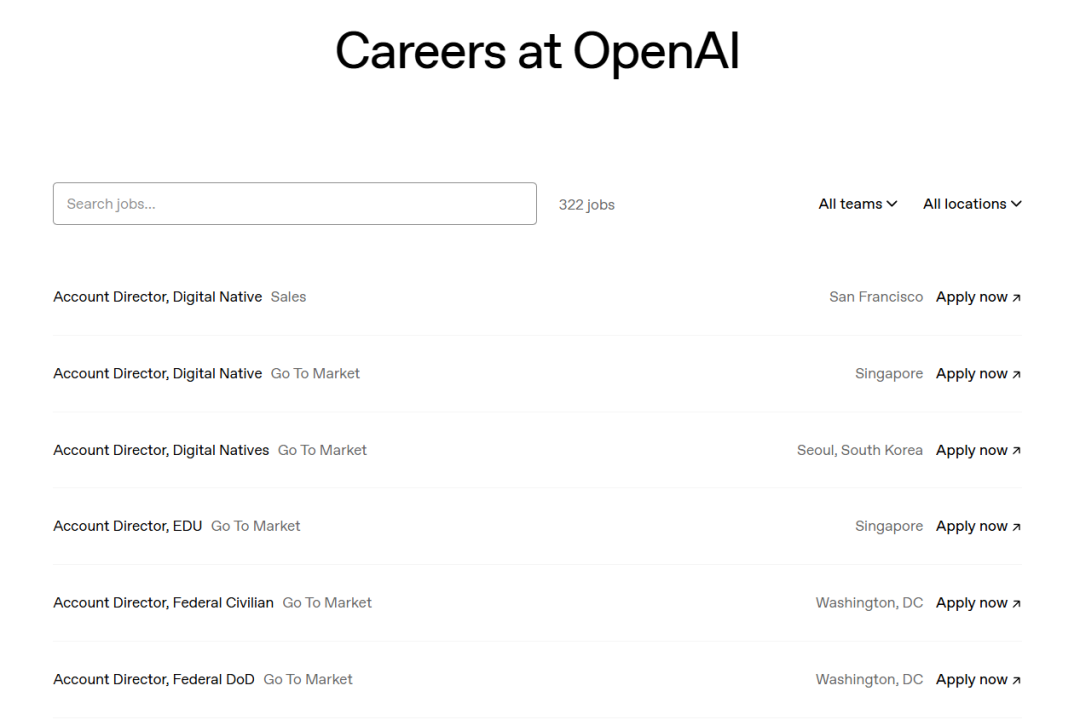
Task: Click the Careers at OpenAI heading
Action: click(x=537, y=52)
